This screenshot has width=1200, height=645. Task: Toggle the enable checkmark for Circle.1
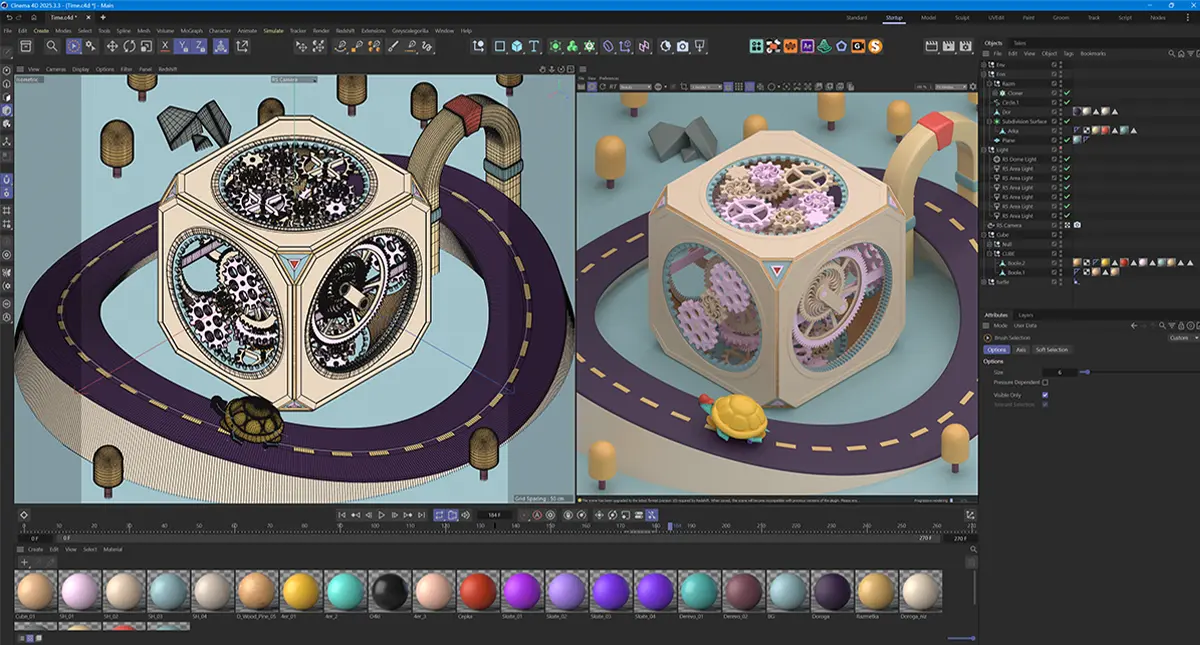(x=1067, y=102)
